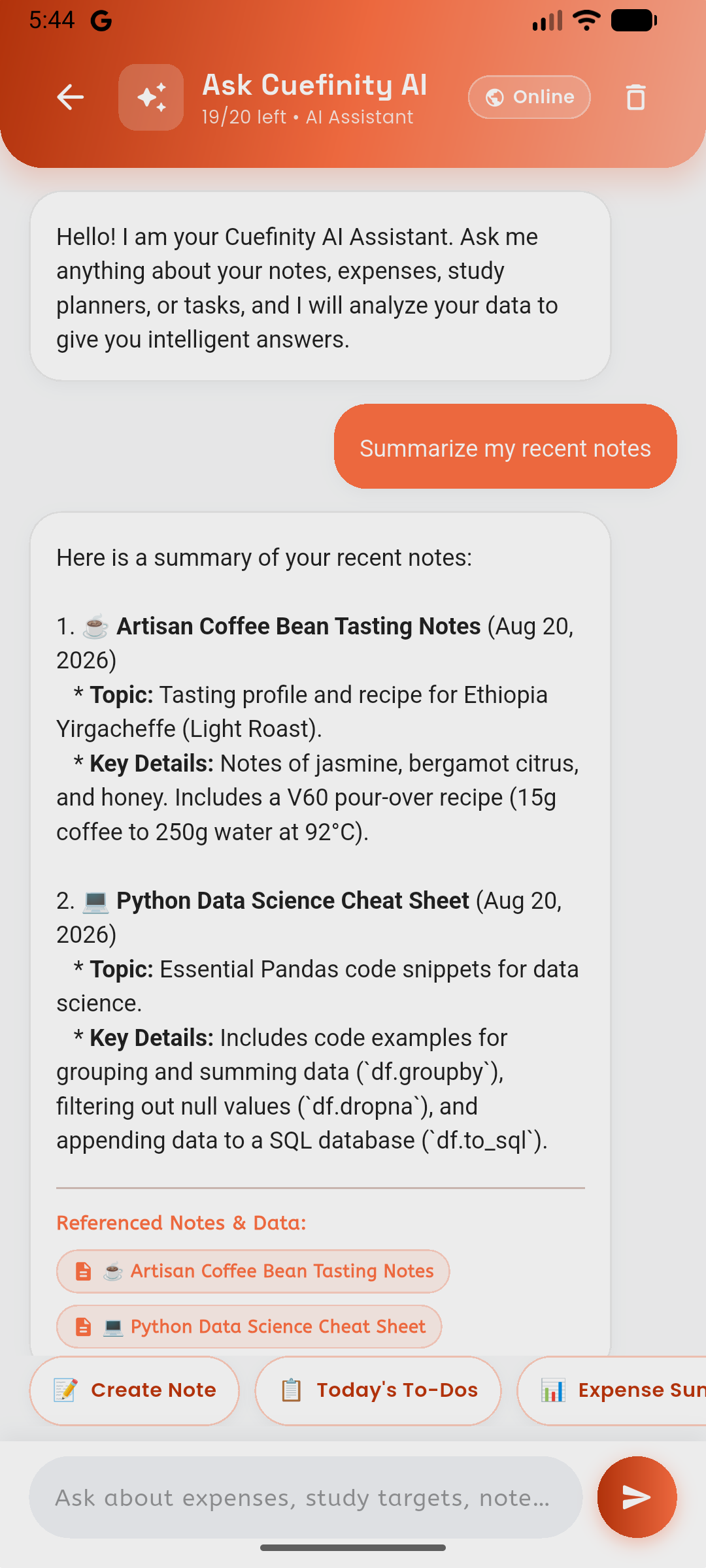Tap bar chart icon on Expense Summary
This screenshot has width=706, height=1568.
(553, 1390)
